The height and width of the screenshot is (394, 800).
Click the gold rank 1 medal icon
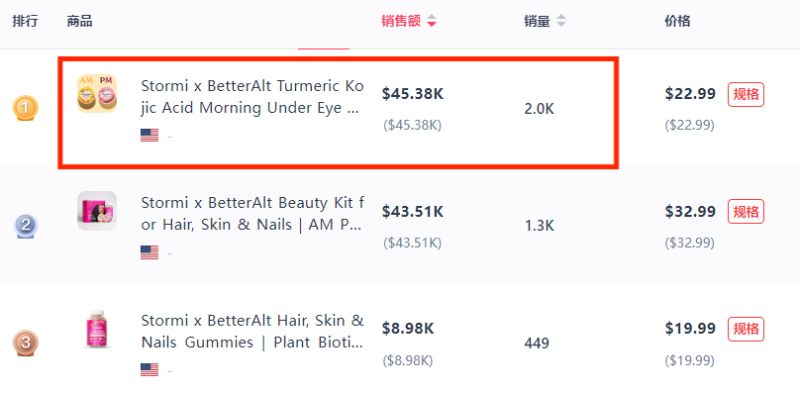26,108
